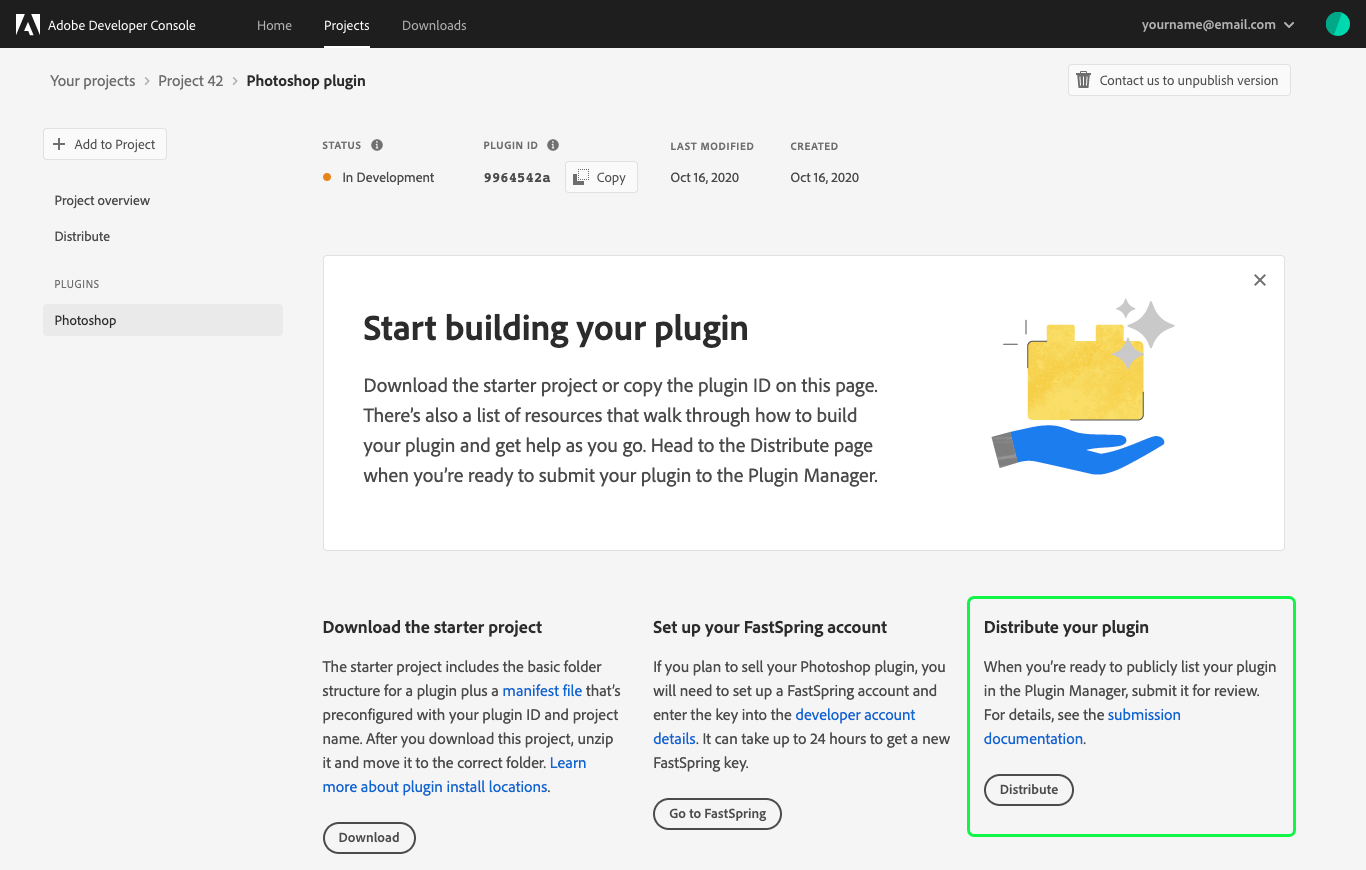
Task: Click 'Go to FastSpring'
Action: click(717, 813)
